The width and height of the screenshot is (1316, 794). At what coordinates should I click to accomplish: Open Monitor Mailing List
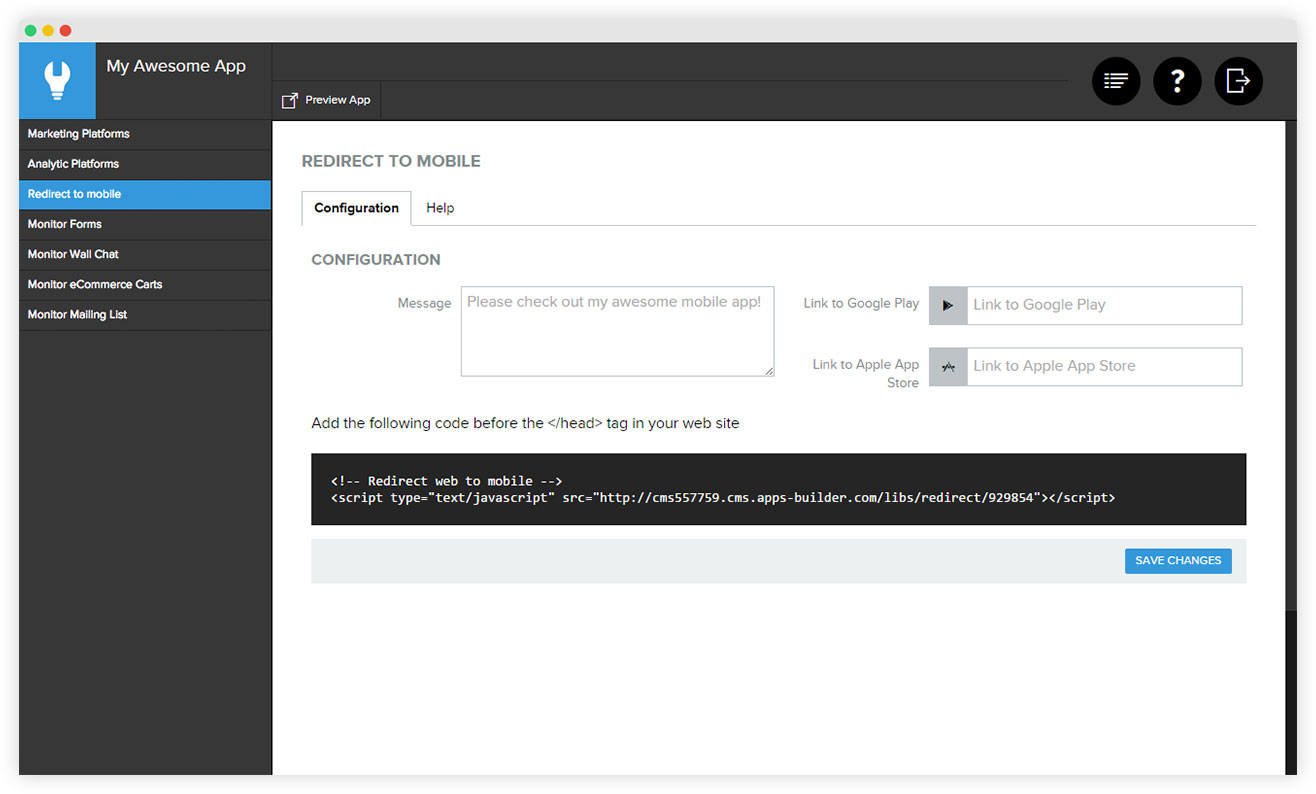pos(78,314)
